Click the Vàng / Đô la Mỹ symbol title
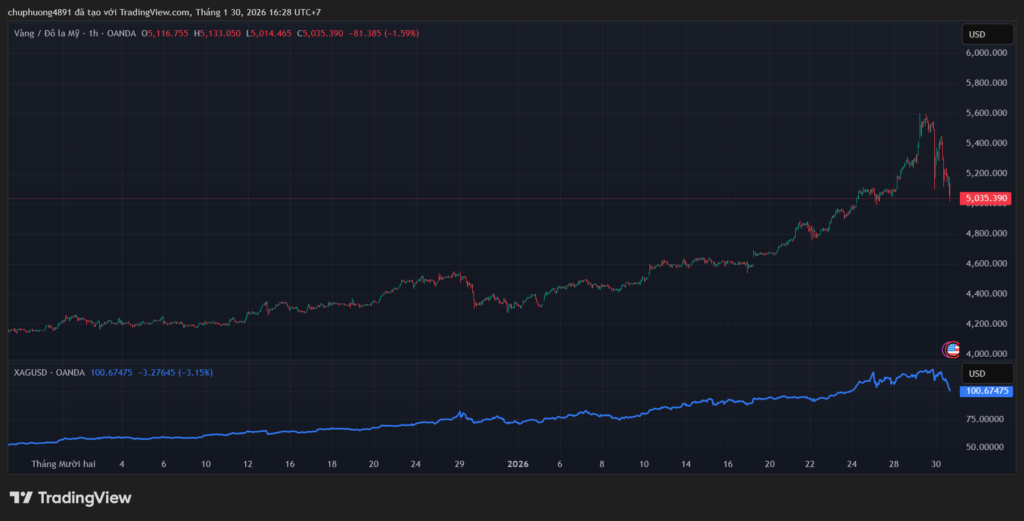 click(x=48, y=33)
